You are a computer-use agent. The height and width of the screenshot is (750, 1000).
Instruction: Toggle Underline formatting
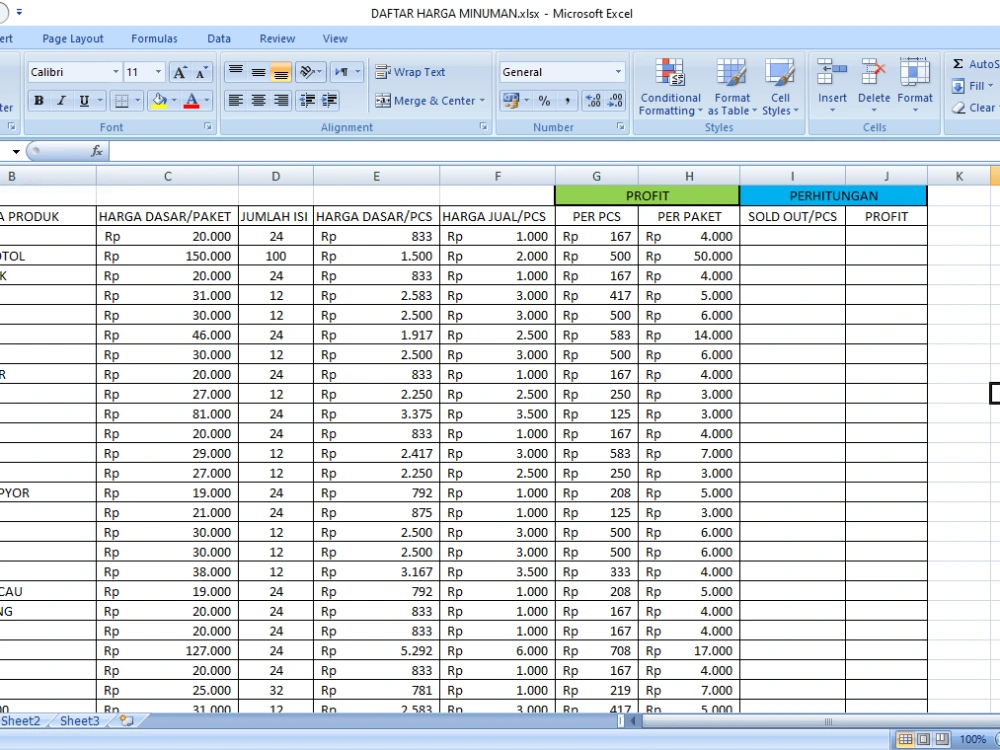coord(84,101)
